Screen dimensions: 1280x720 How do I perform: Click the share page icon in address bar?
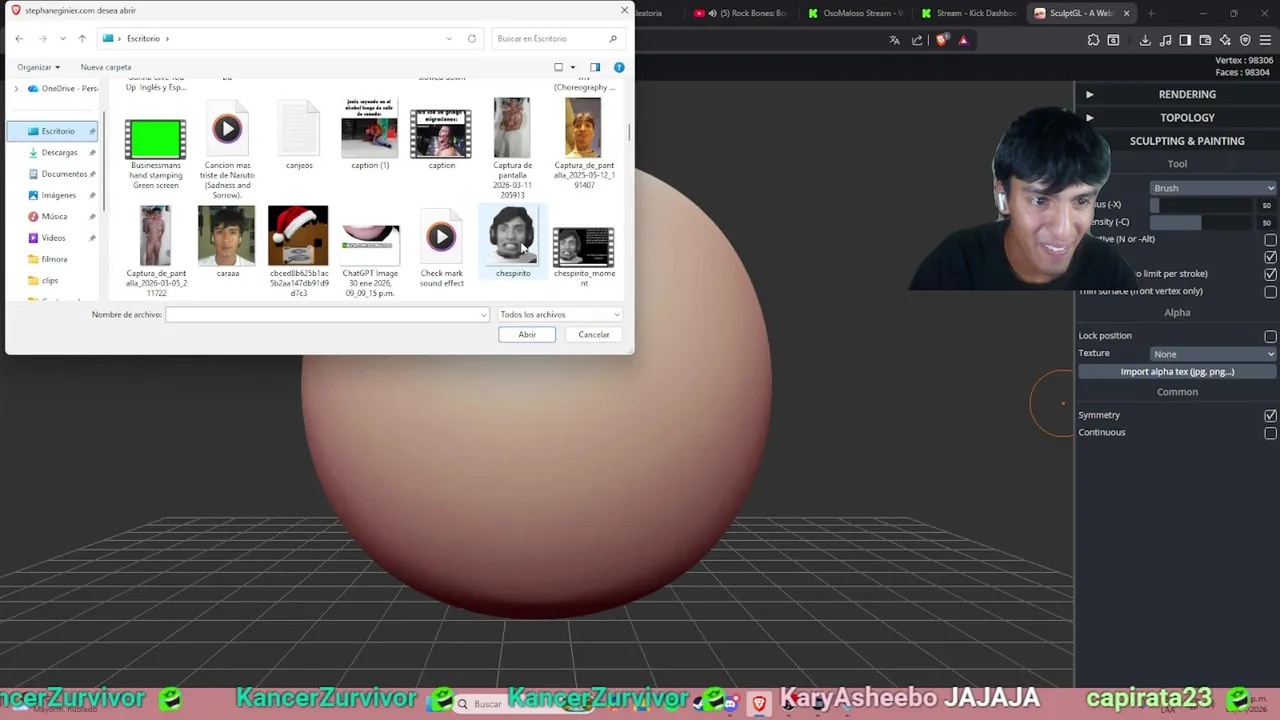[918, 40]
